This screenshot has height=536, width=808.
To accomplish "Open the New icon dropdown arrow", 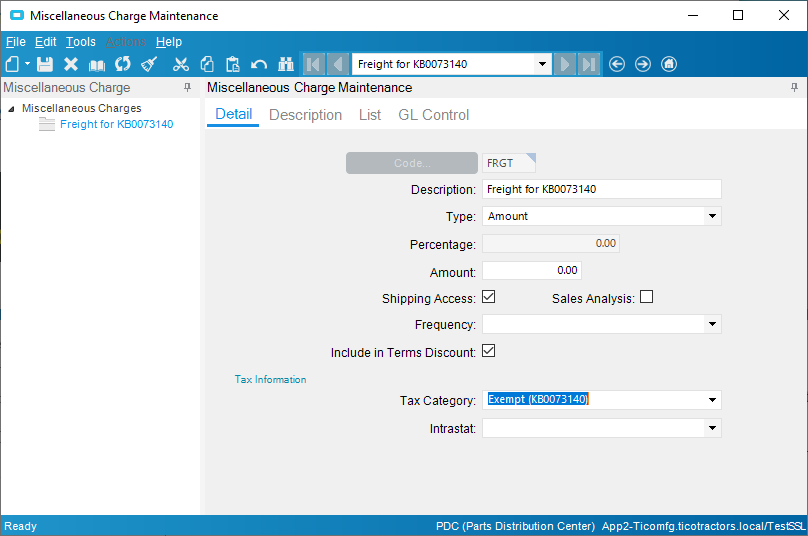I will tap(27, 64).
